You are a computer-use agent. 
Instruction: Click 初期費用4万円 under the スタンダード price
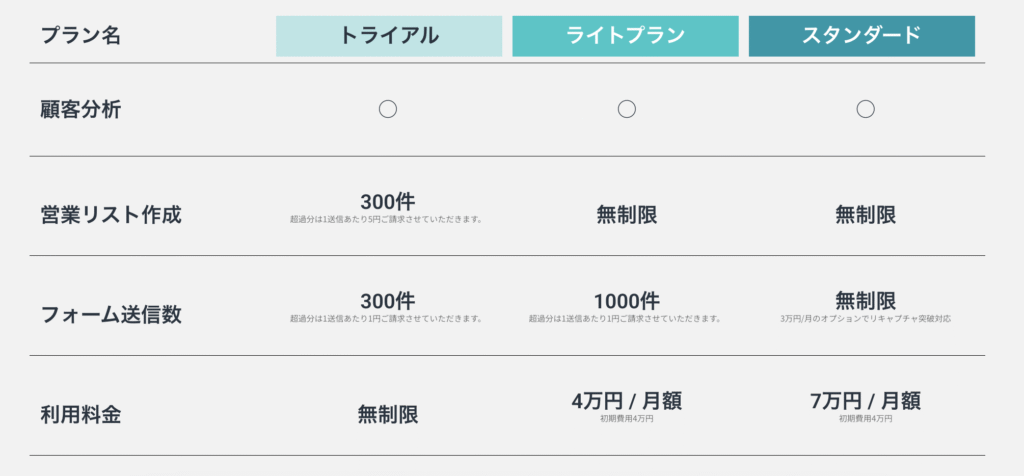pos(865,419)
